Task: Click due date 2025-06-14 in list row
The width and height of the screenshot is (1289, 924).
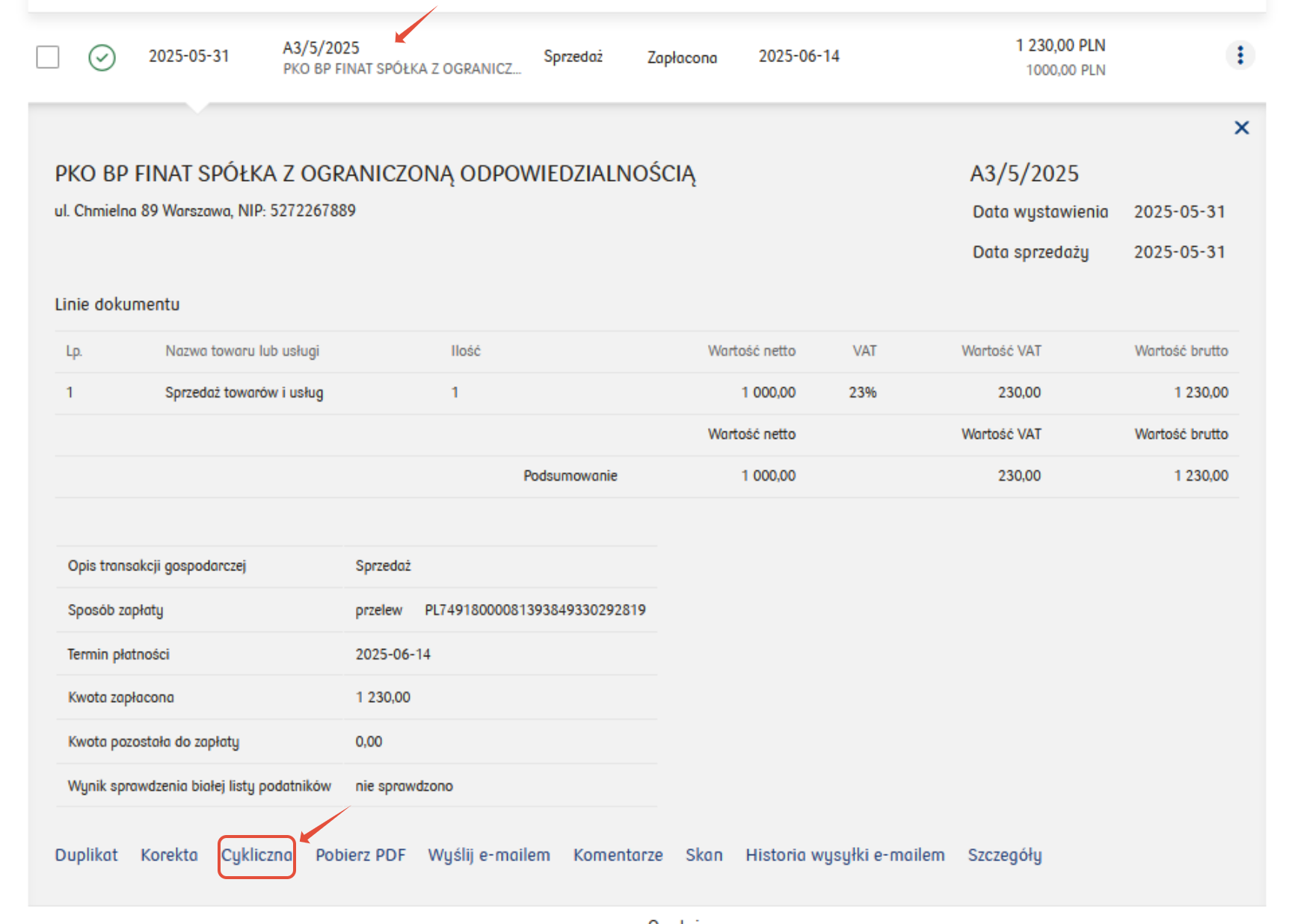Action: coord(799,56)
